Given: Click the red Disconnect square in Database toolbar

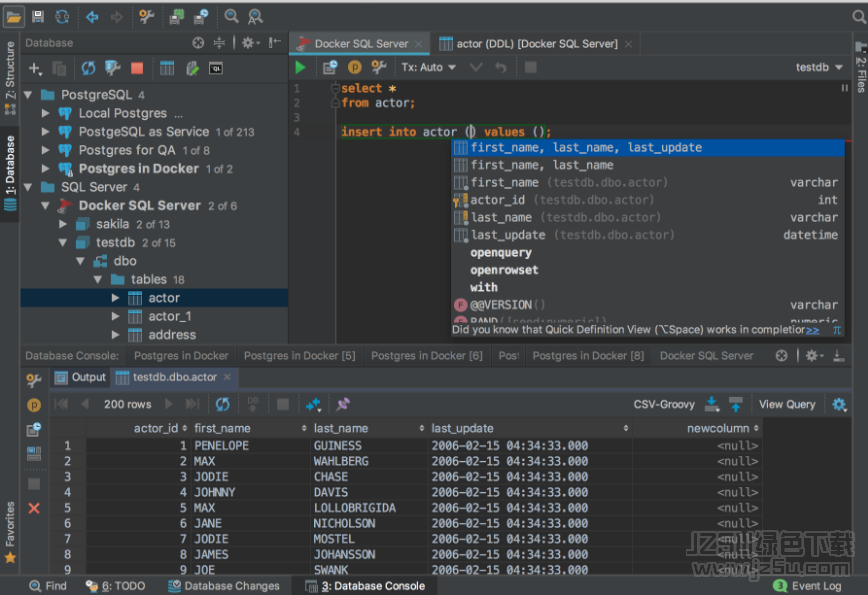Looking at the screenshot, I should click(137, 68).
